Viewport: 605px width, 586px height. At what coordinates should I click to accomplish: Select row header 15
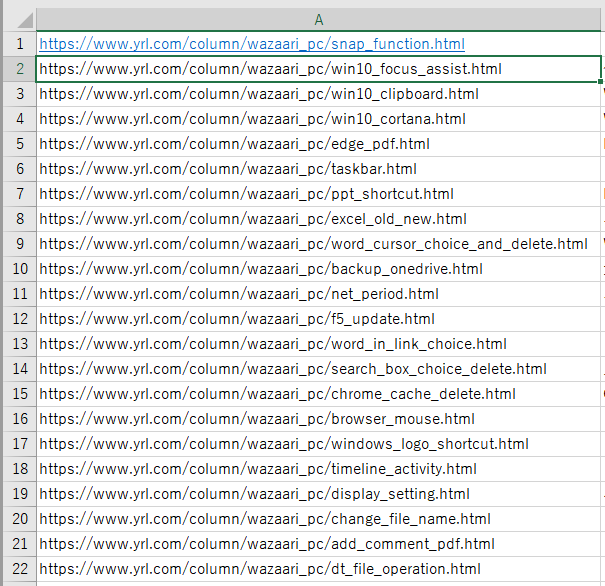[x=20, y=394]
